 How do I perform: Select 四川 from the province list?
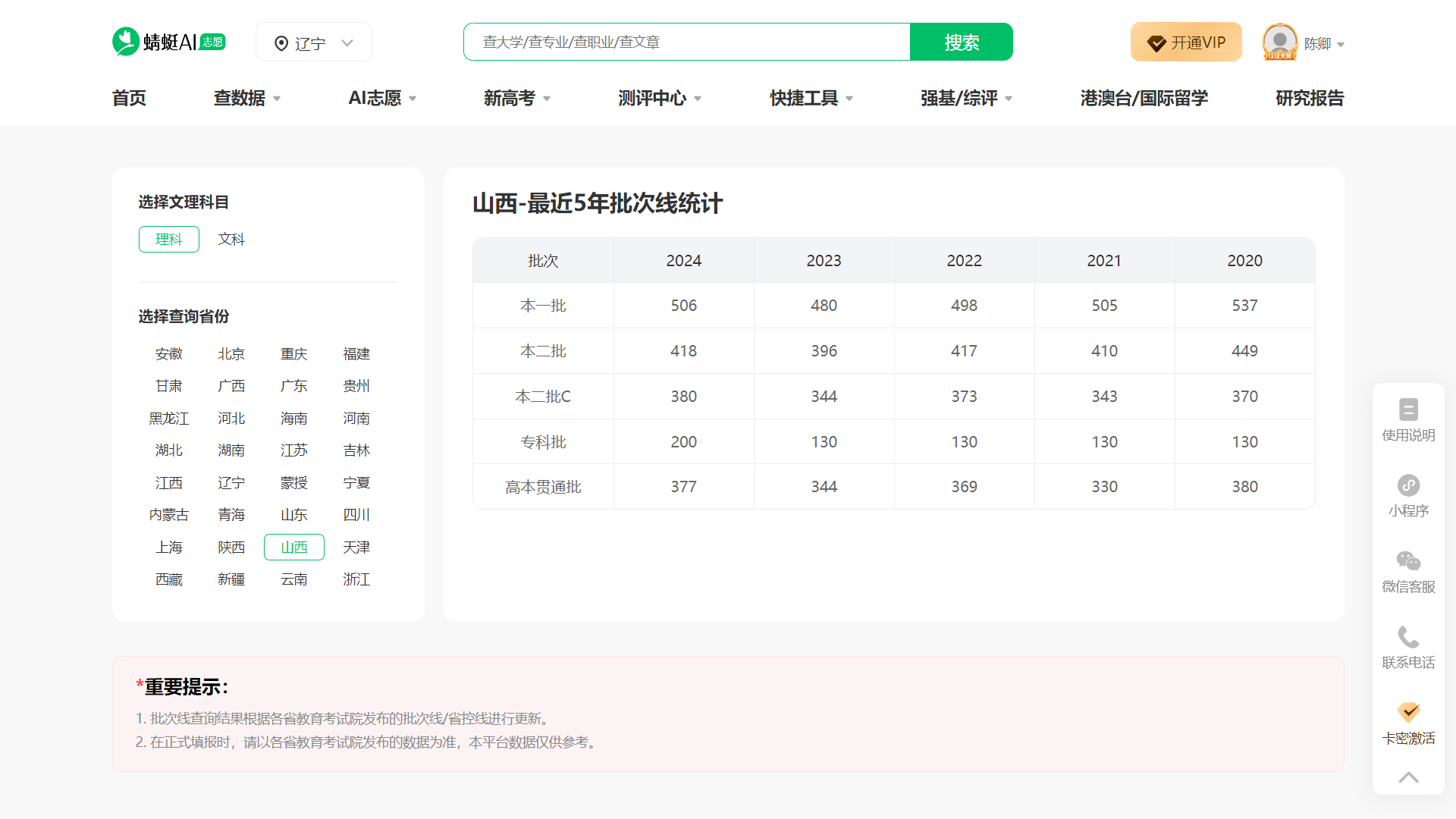click(356, 514)
